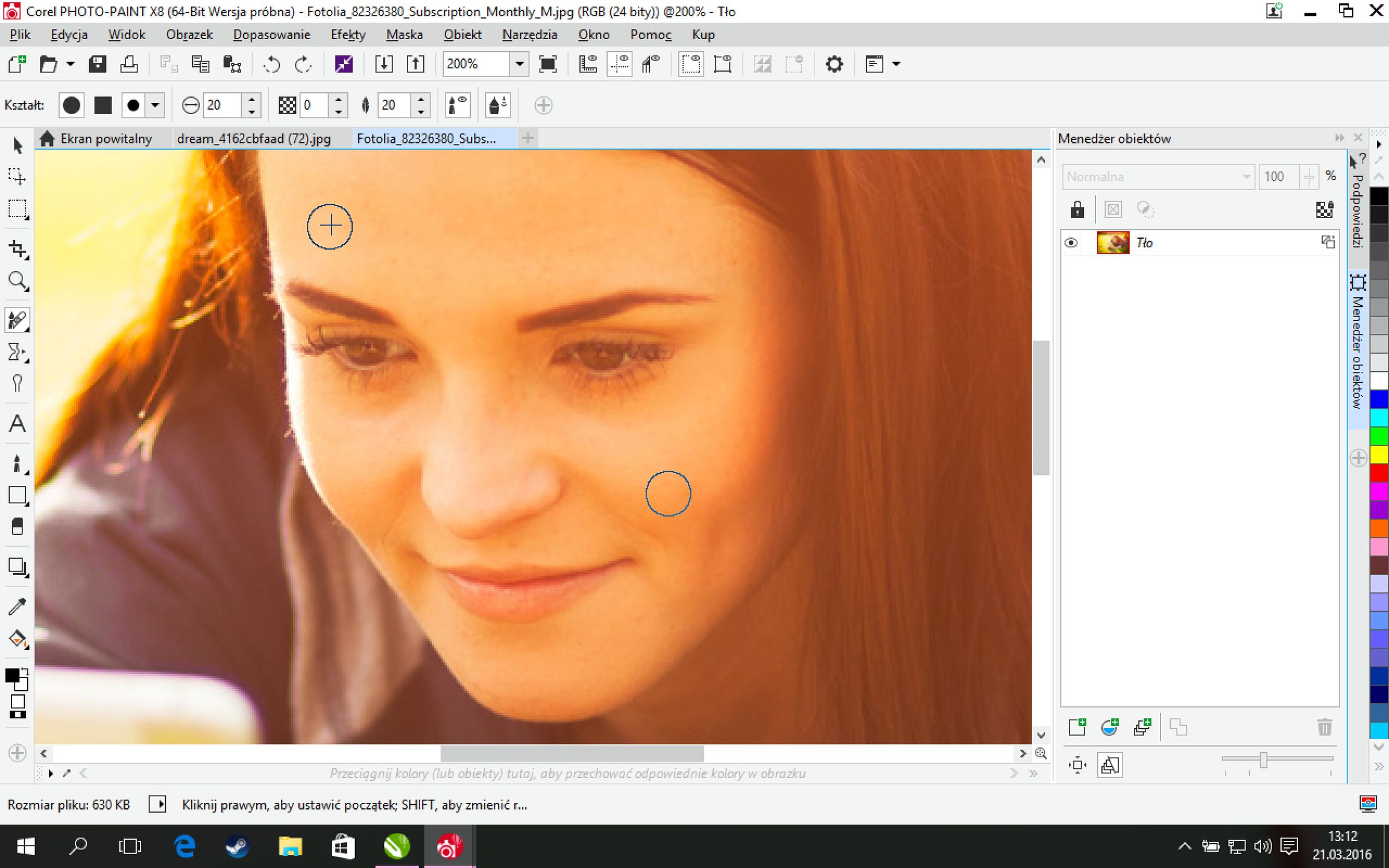Viewport: 1389px width, 868px height.
Task: Select the Crop tool in the toolbox
Action: click(x=17, y=249)
